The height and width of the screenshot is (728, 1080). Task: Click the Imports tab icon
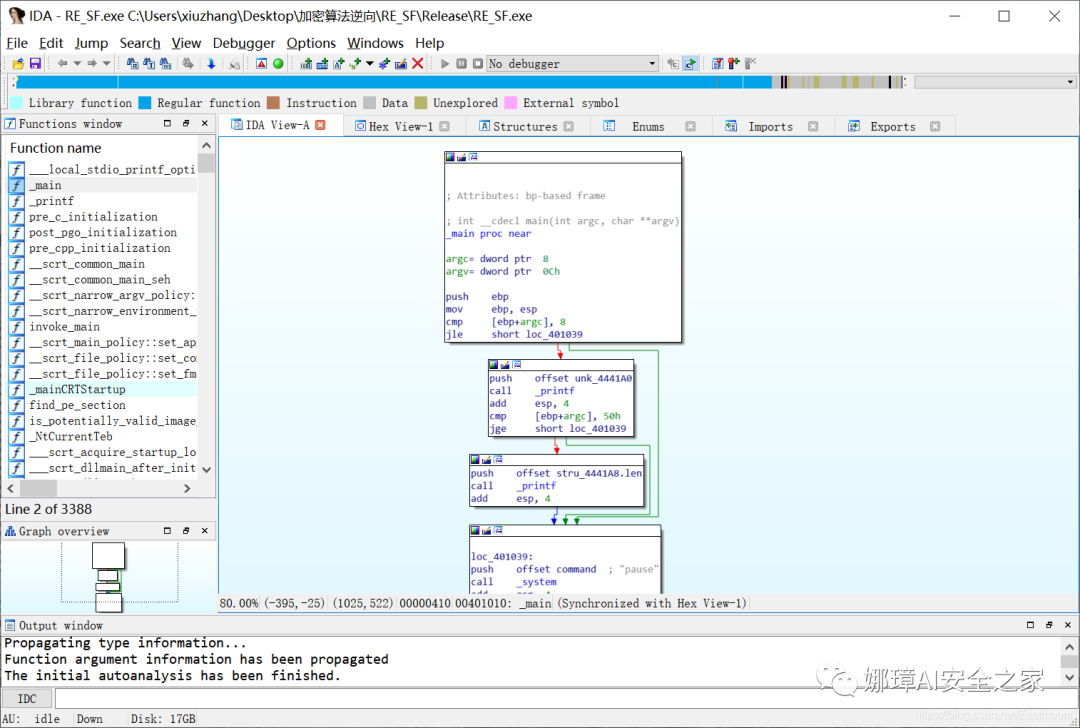731,126
